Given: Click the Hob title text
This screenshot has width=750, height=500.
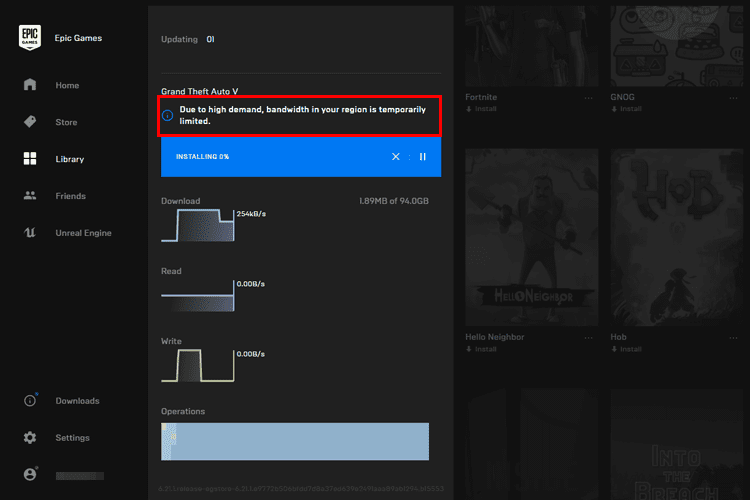Looking at the screenshot, I should click(618, 337).
